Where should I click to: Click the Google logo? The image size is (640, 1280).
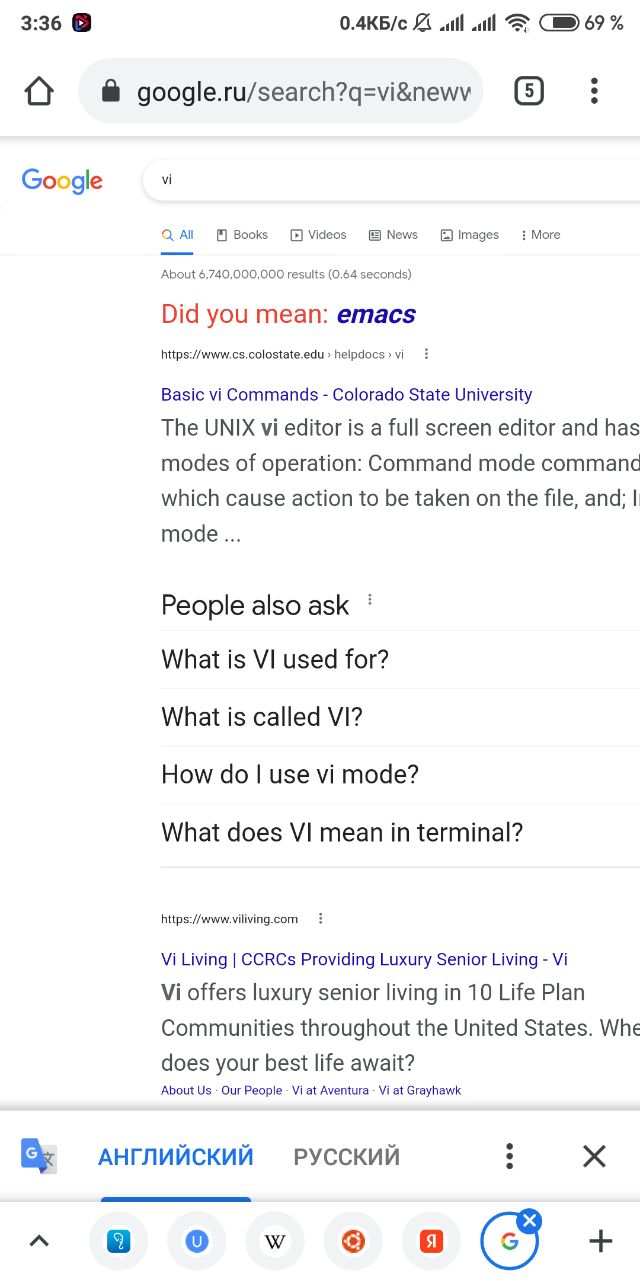(62, 180)
